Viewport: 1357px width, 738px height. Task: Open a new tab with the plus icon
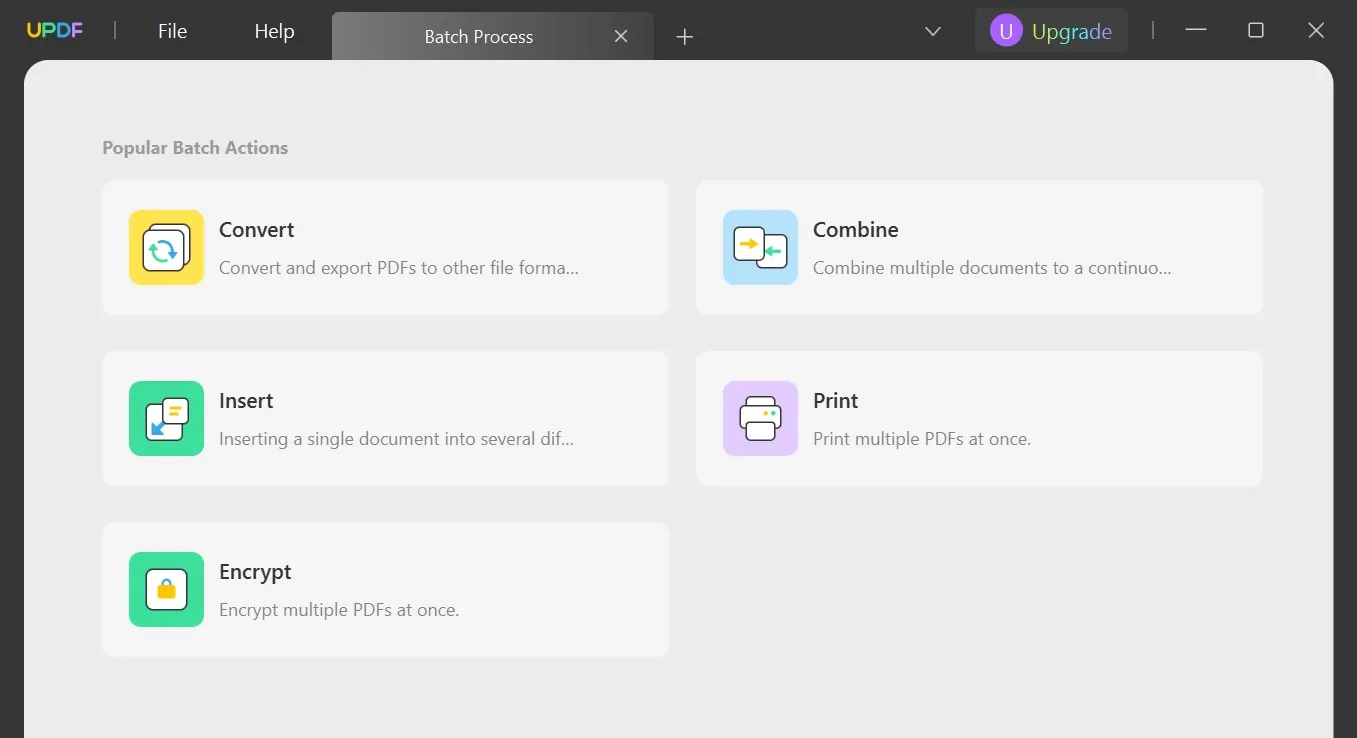point(684,36)
